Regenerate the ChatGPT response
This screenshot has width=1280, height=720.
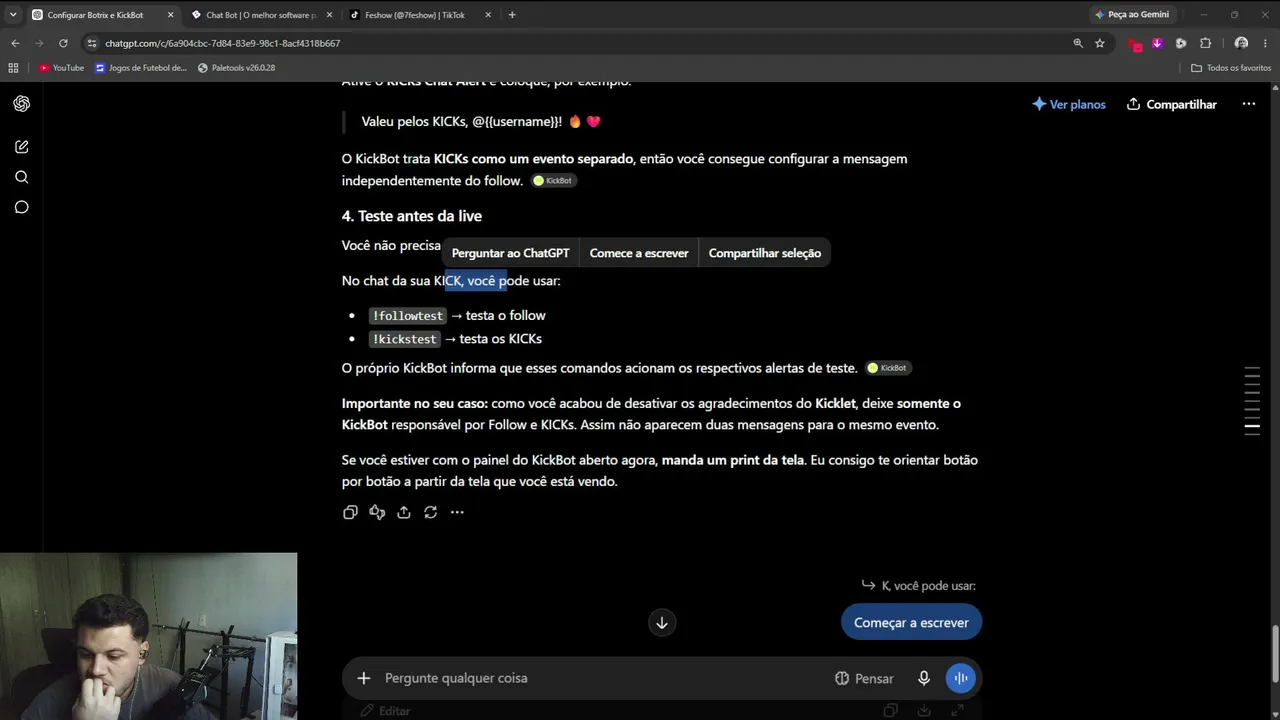[x=430, y=512]
